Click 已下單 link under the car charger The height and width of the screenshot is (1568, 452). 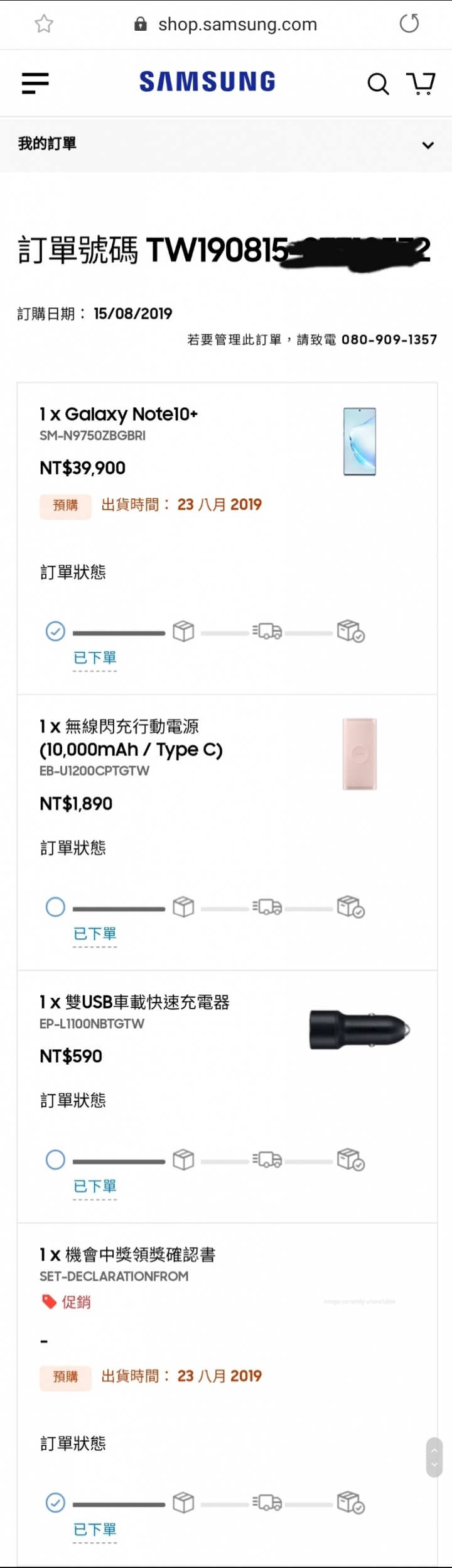pyautogui.click(x=95, y=1186)
